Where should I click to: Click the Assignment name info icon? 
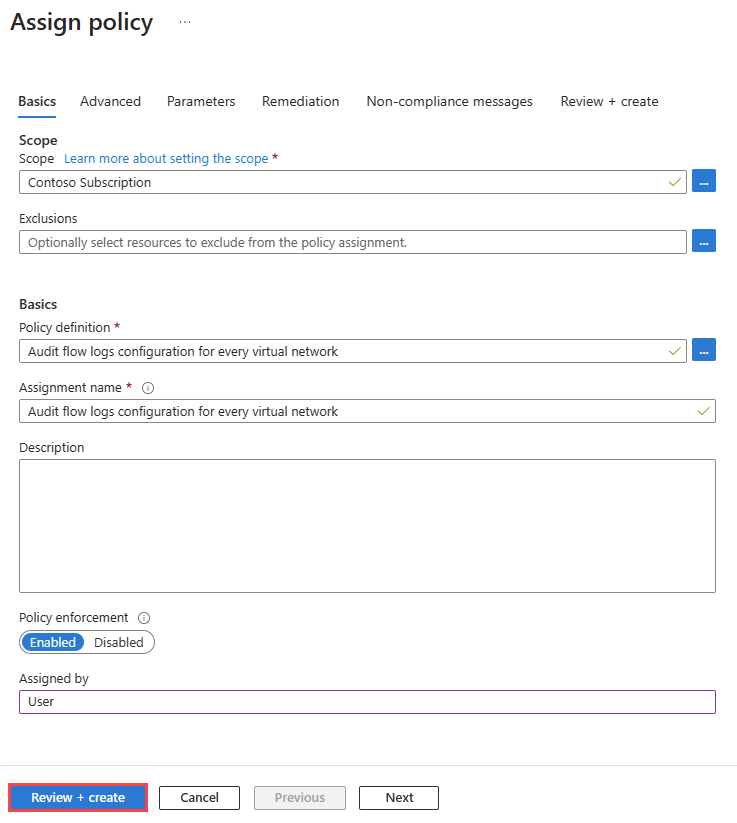click(x=148, y=388)
